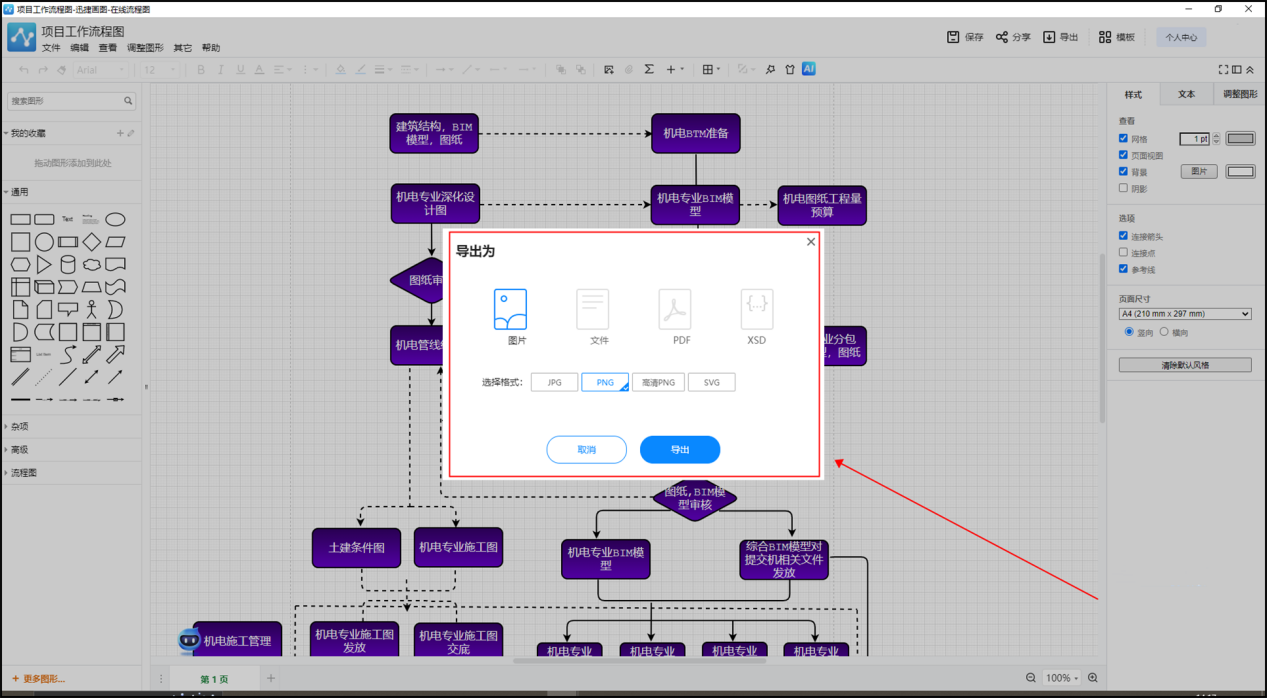Click the grid color swatch
1267x698 pixels.
pyautogui.click(x=1240, y=139)
